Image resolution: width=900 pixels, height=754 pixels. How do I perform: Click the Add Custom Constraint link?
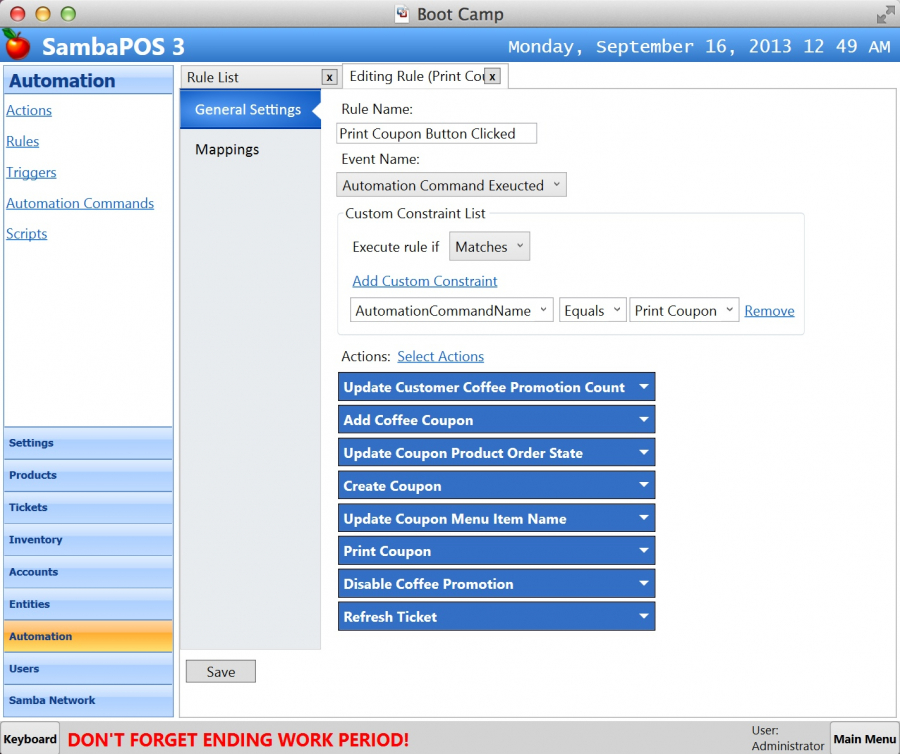click(x=425, y=281)
